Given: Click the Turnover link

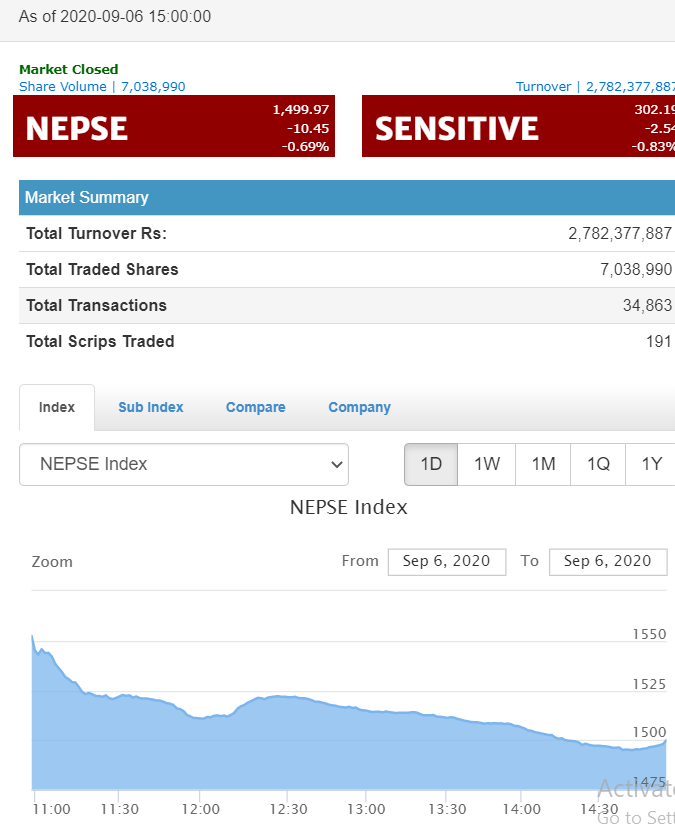Looking at the screenshot, I should point(595,87).
